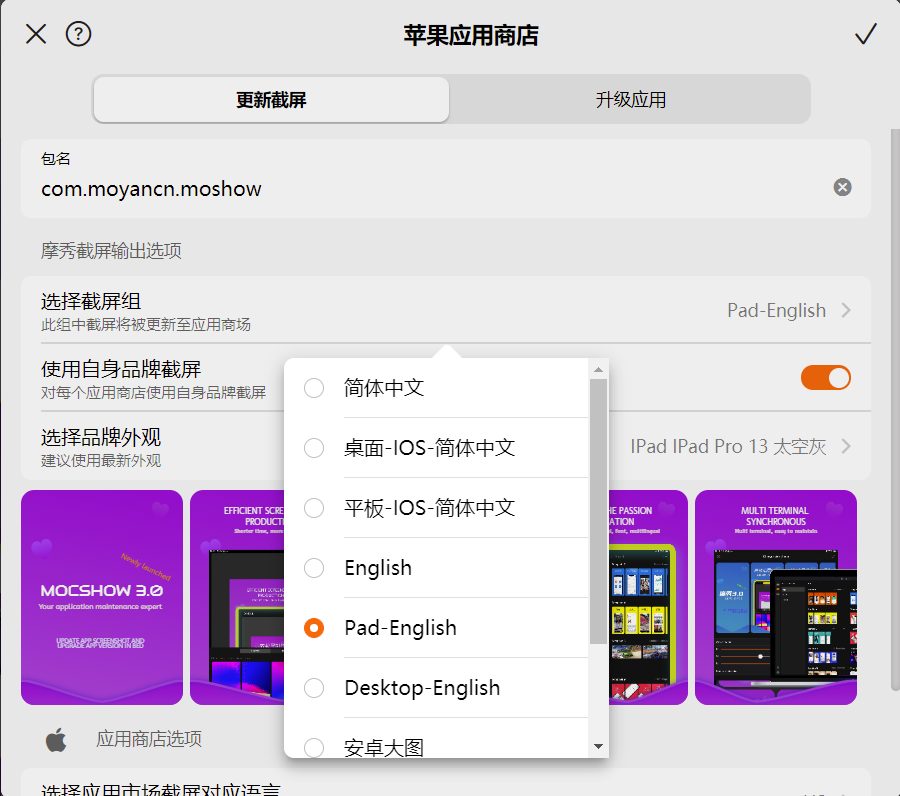Open the Multi Terminal Synchronous screenshot thumbnail

[775, 597]
